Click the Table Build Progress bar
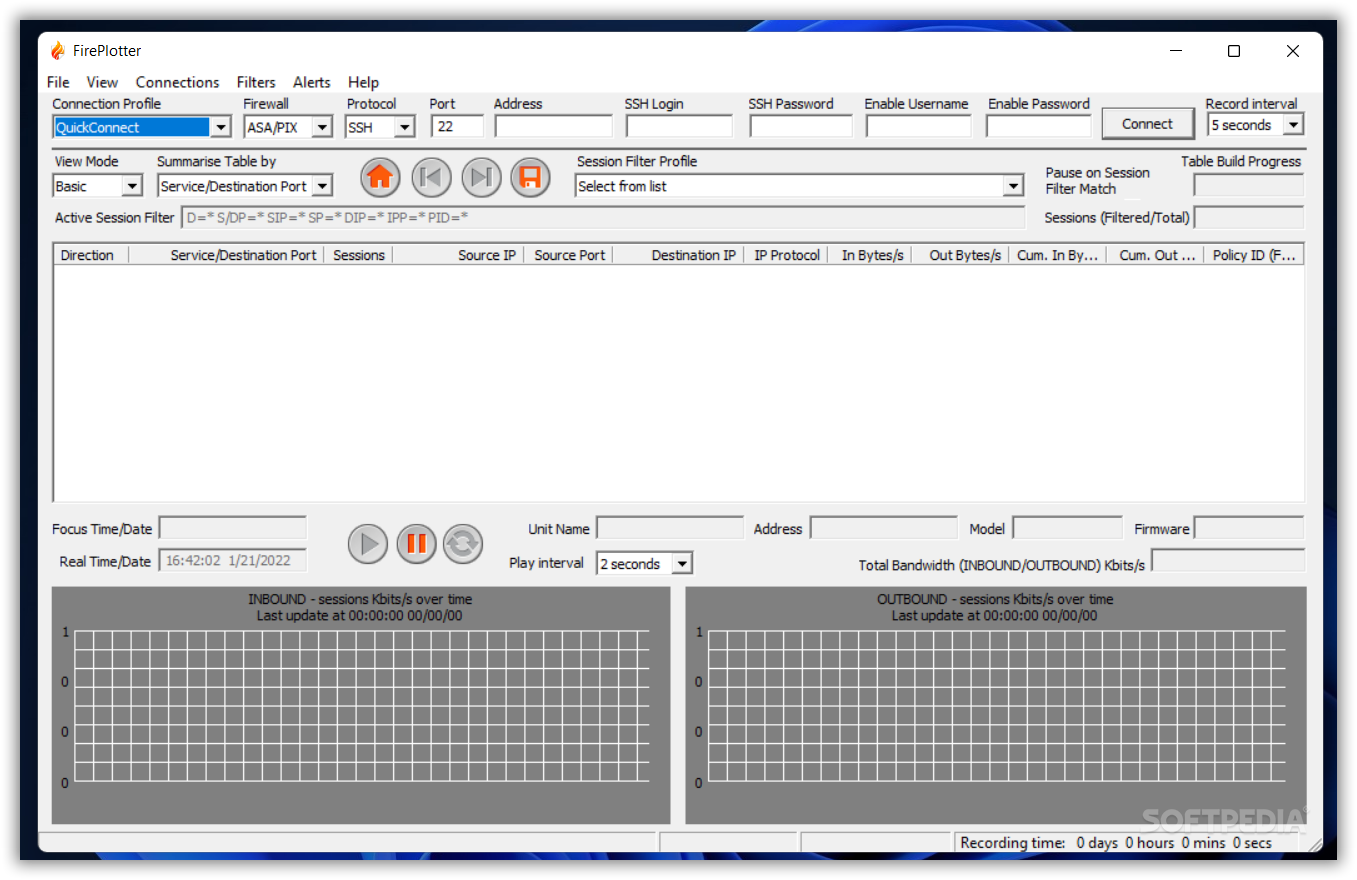 tap(1249, 185)
